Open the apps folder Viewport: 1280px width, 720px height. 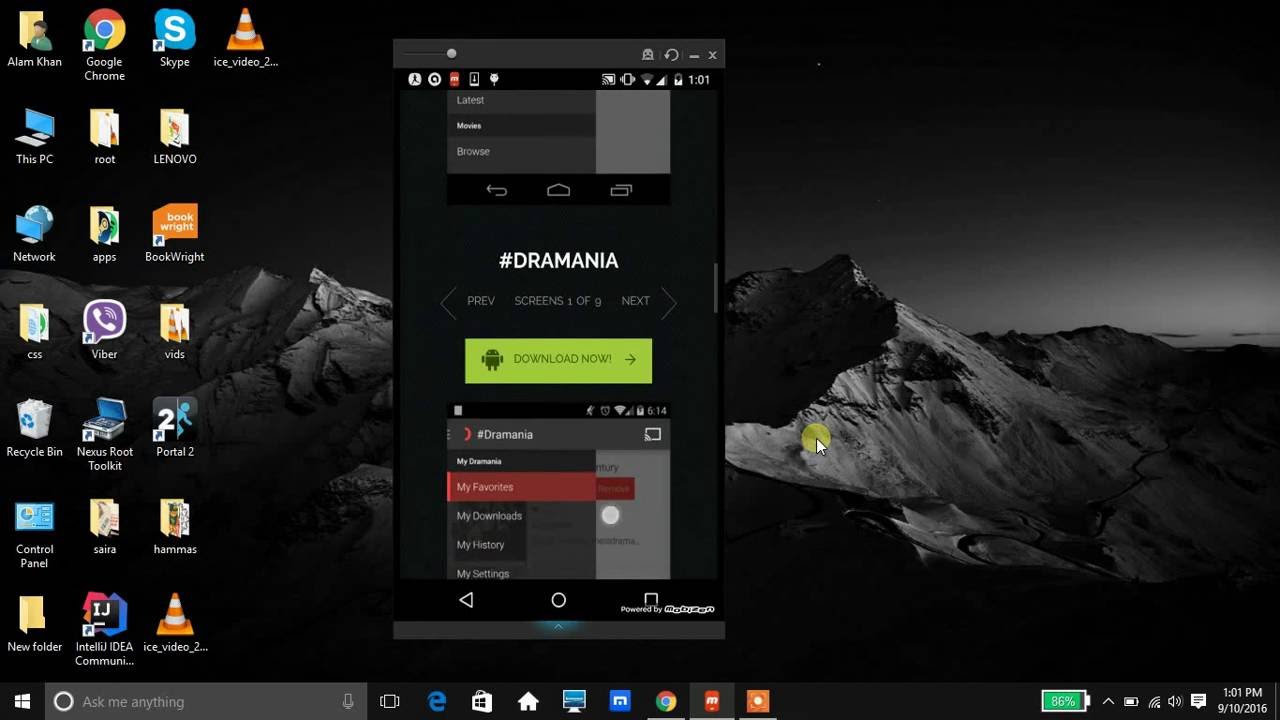tap(104, 234)
